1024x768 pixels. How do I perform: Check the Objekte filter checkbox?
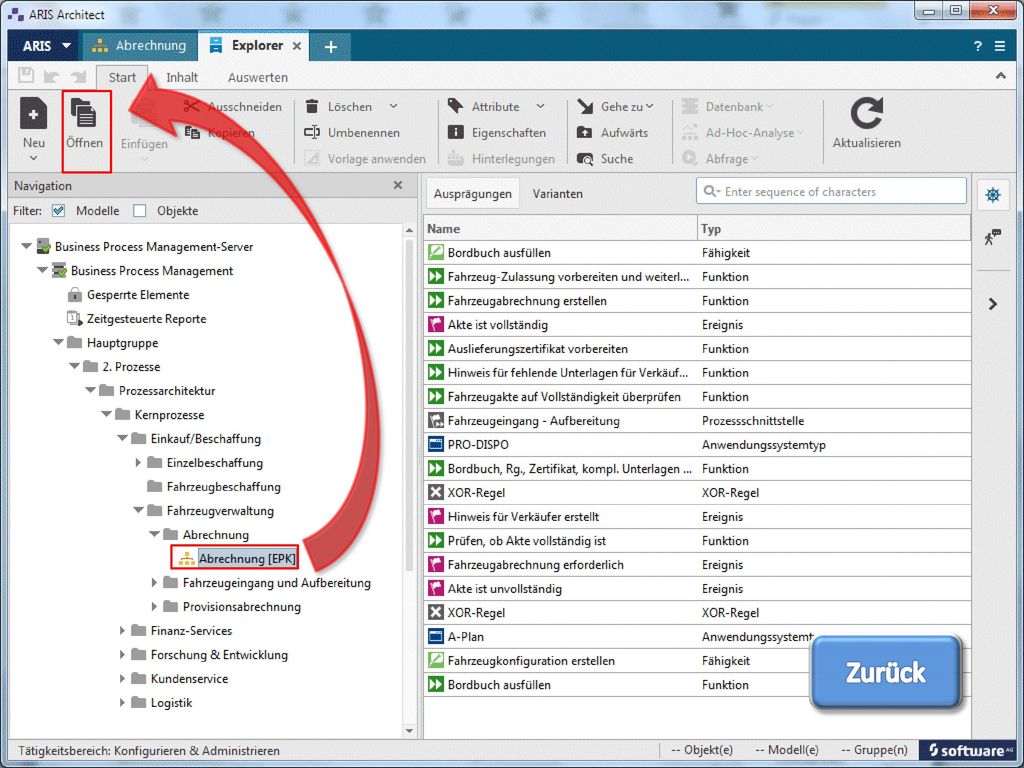click(140, 211)
